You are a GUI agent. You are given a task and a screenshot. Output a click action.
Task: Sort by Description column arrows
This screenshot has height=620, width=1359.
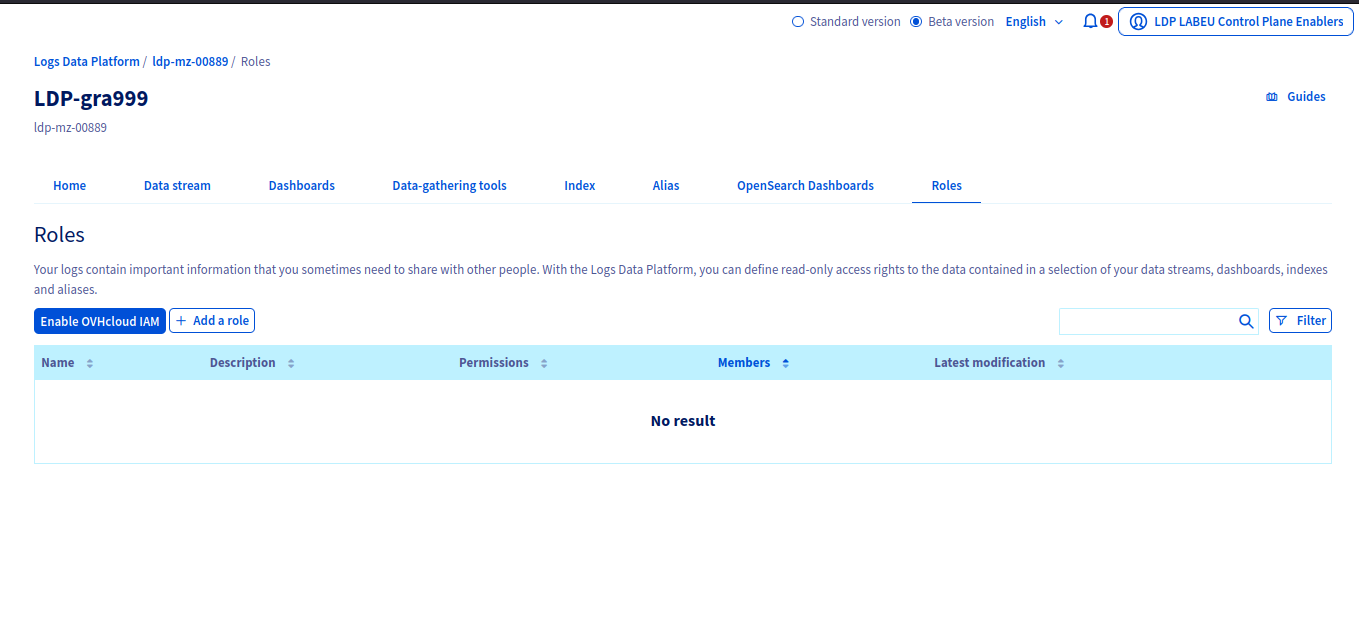click(291, 364)
